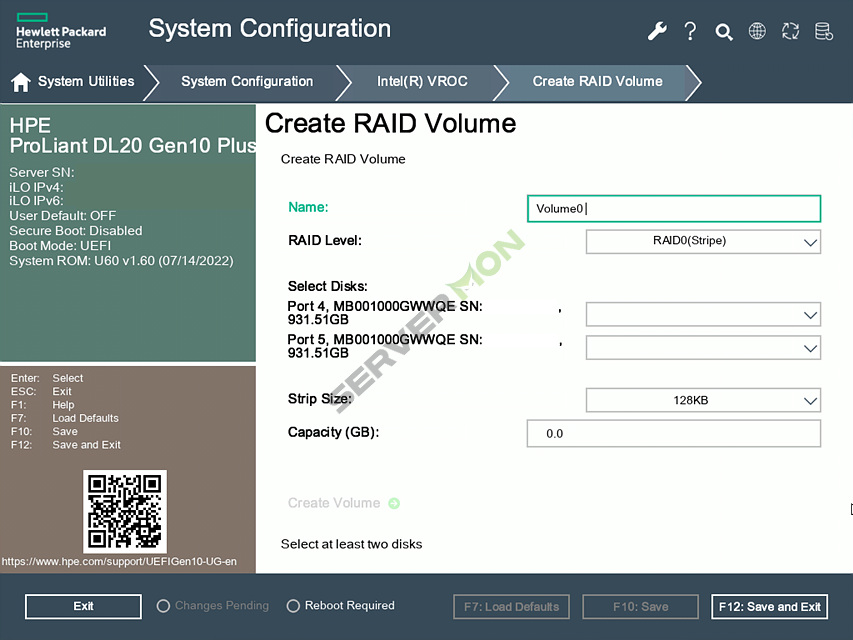Click the 'Create RAID Volume' page heading
Viewport: 853px width, 640px height.
pyautogui.click(x=390, y=124)
